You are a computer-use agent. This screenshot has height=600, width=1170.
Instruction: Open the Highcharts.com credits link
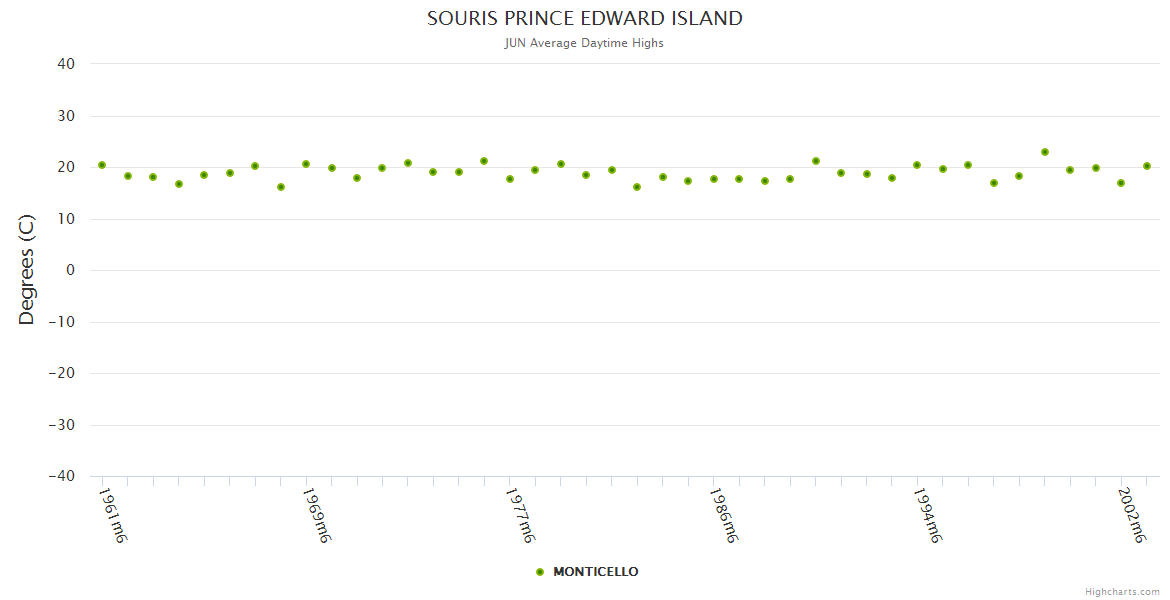click(1122, 592)
